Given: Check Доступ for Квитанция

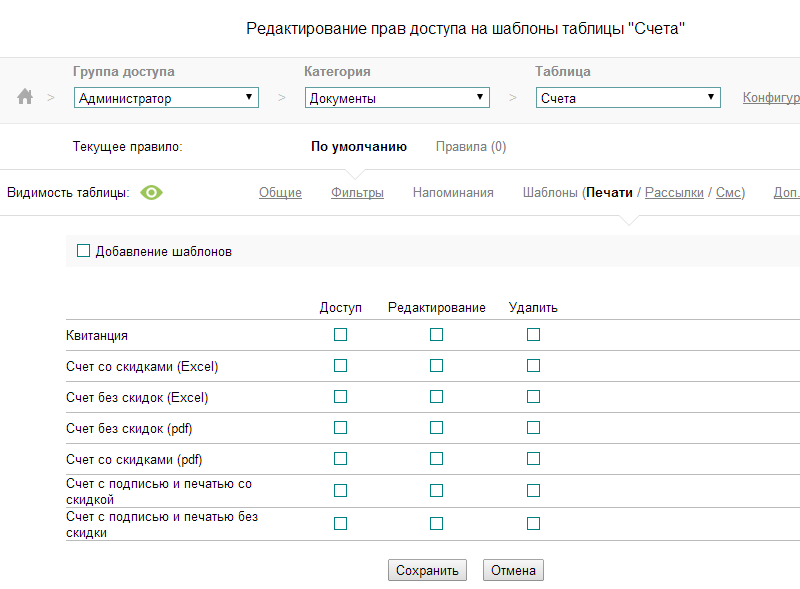Looking at the screenshot, I should pyautogui.click(x=340, y=335).
